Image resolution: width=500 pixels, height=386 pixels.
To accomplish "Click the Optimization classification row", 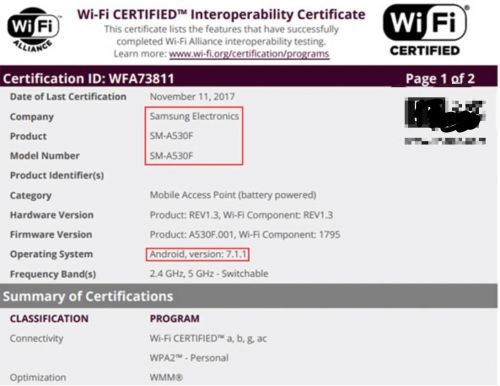I will coord(38,378).
